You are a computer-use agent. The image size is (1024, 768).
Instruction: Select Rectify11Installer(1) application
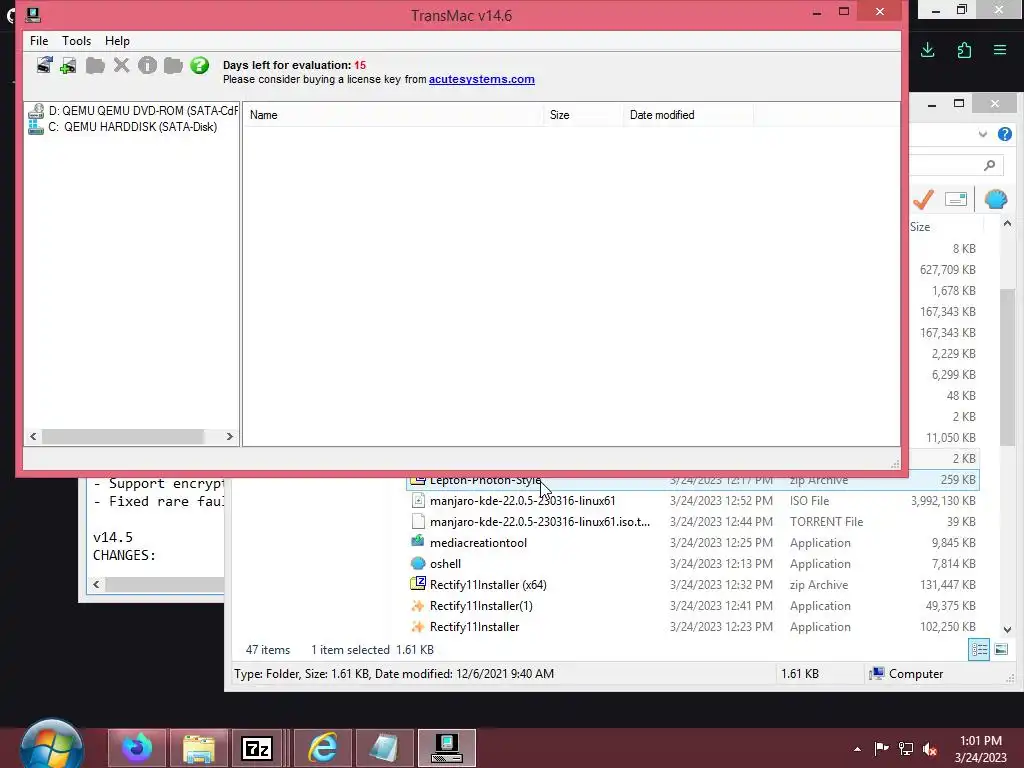(x=693, y=605)
